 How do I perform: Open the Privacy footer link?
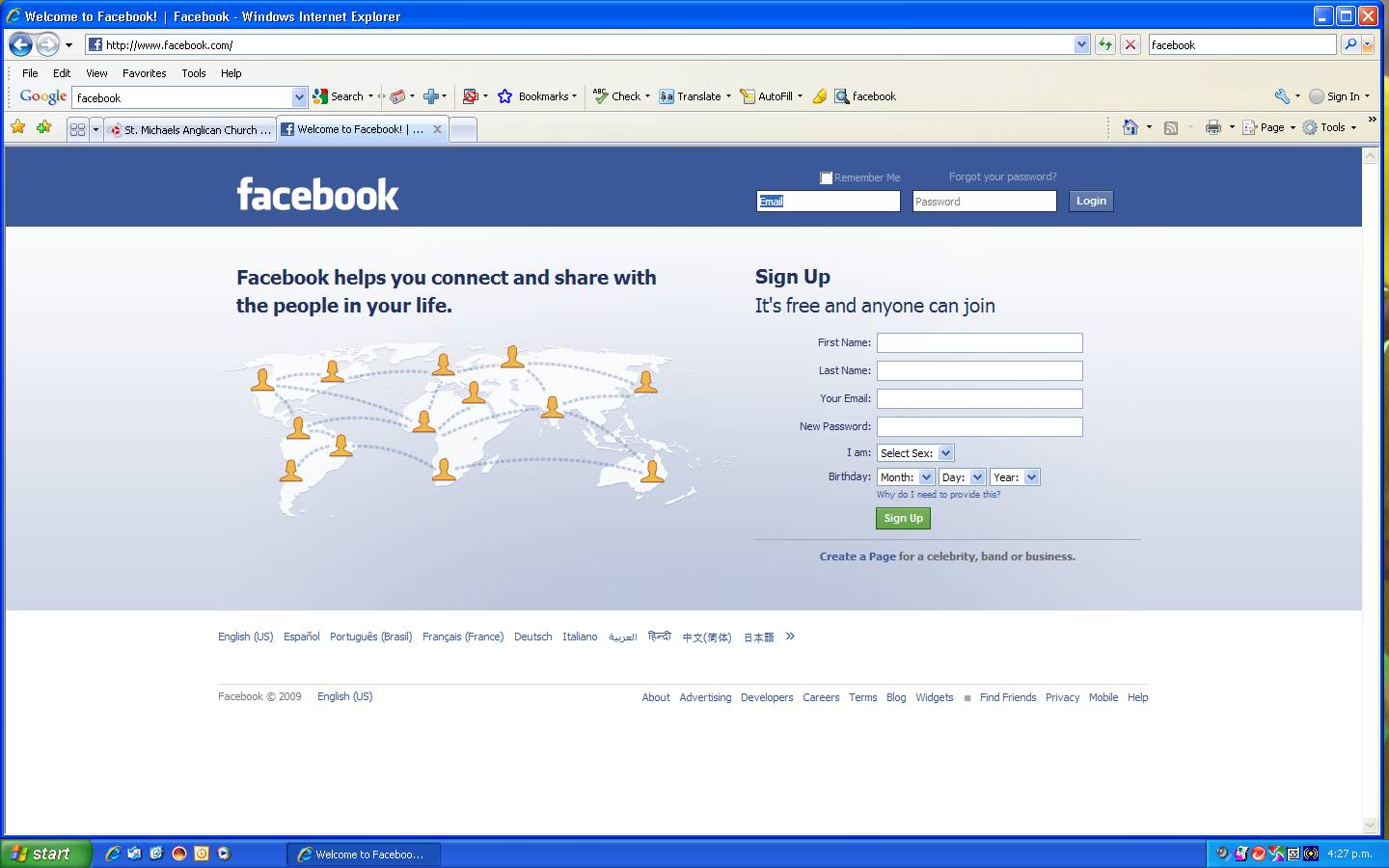tap(1062, 697)
